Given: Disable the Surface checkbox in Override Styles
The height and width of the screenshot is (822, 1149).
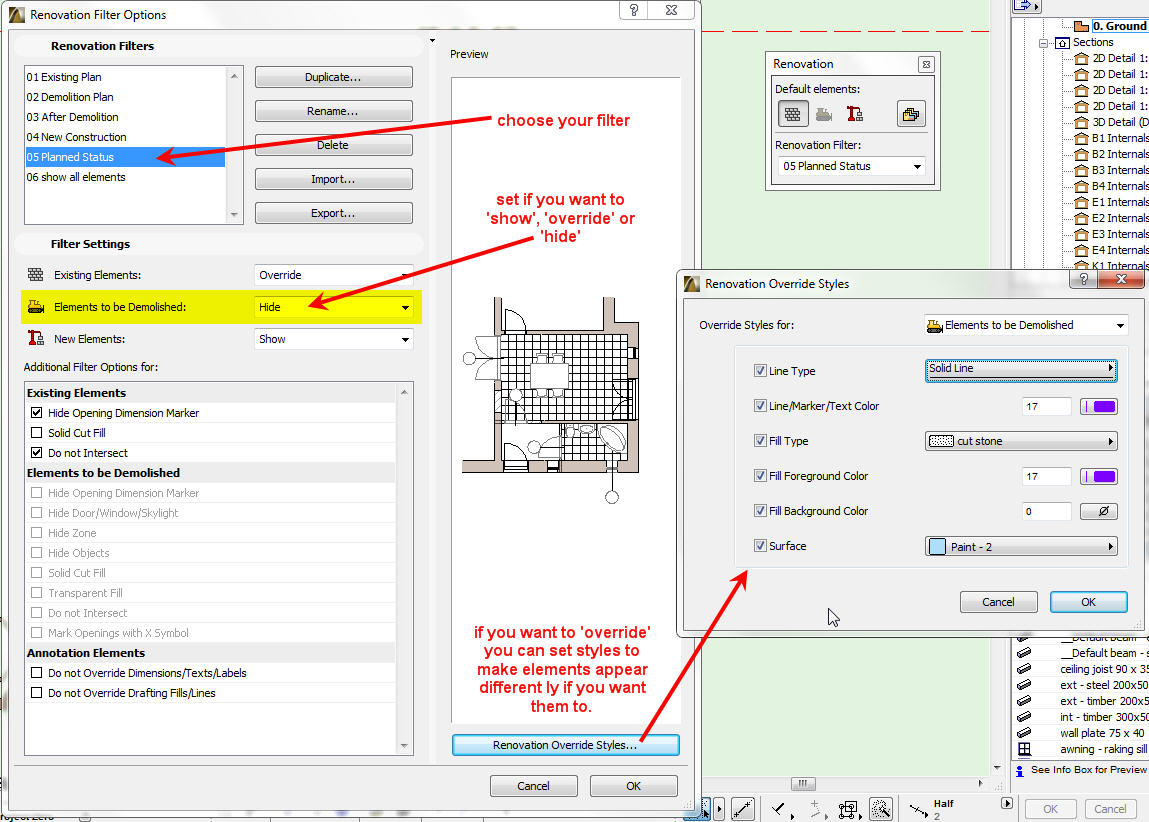Looking at the screenshot, I should point(761,546).
